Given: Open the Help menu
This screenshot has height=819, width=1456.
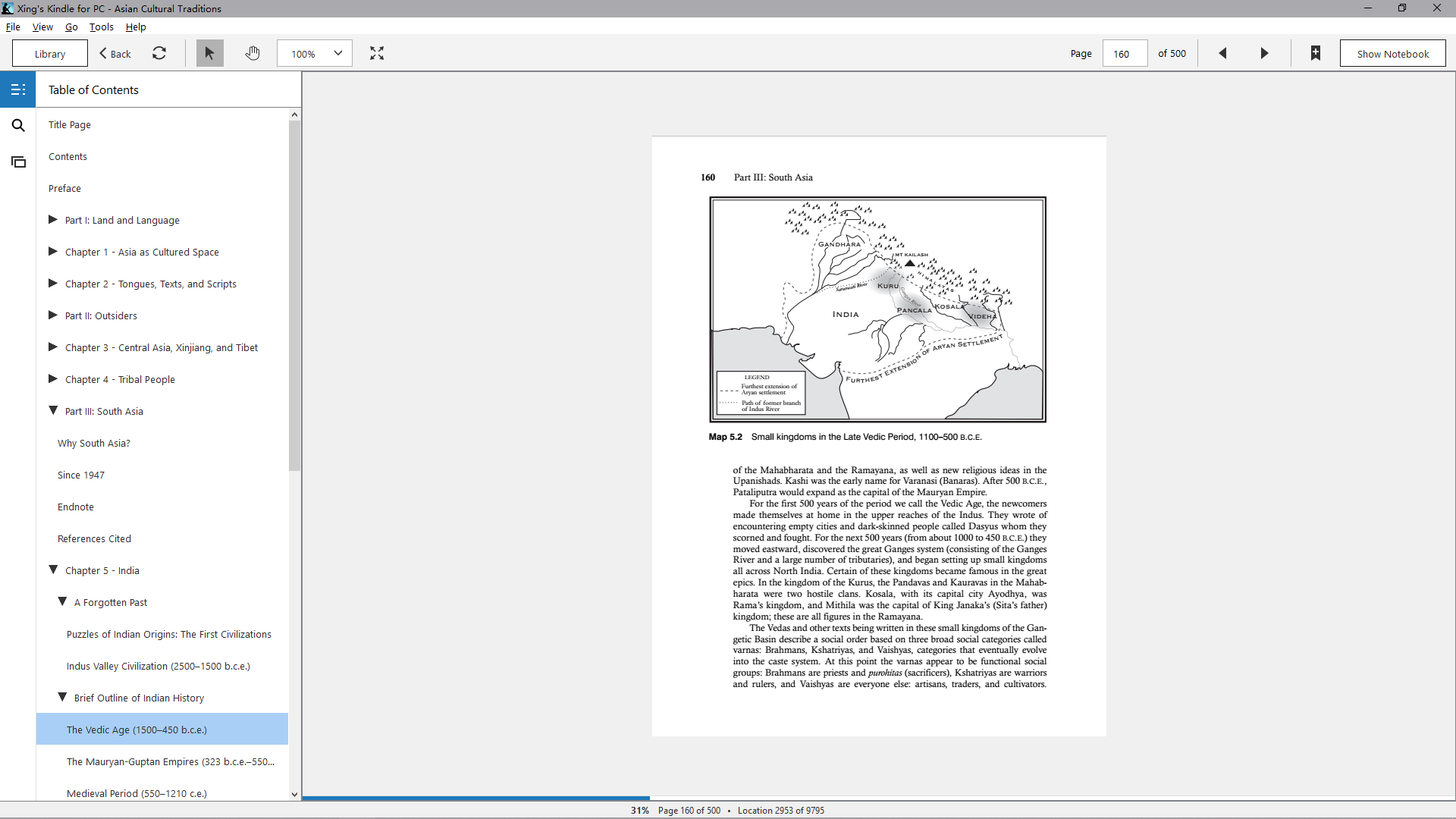Looking at the screenshot, I should [x=136, y=27].
